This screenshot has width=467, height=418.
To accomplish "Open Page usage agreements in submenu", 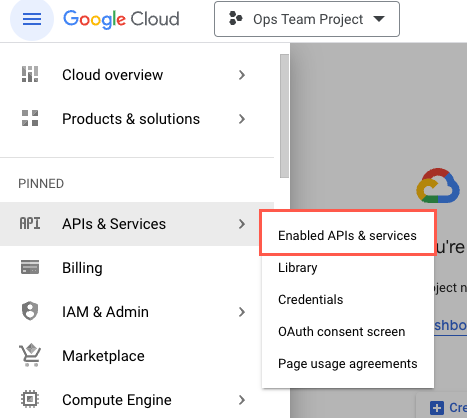I will (348, 364).
